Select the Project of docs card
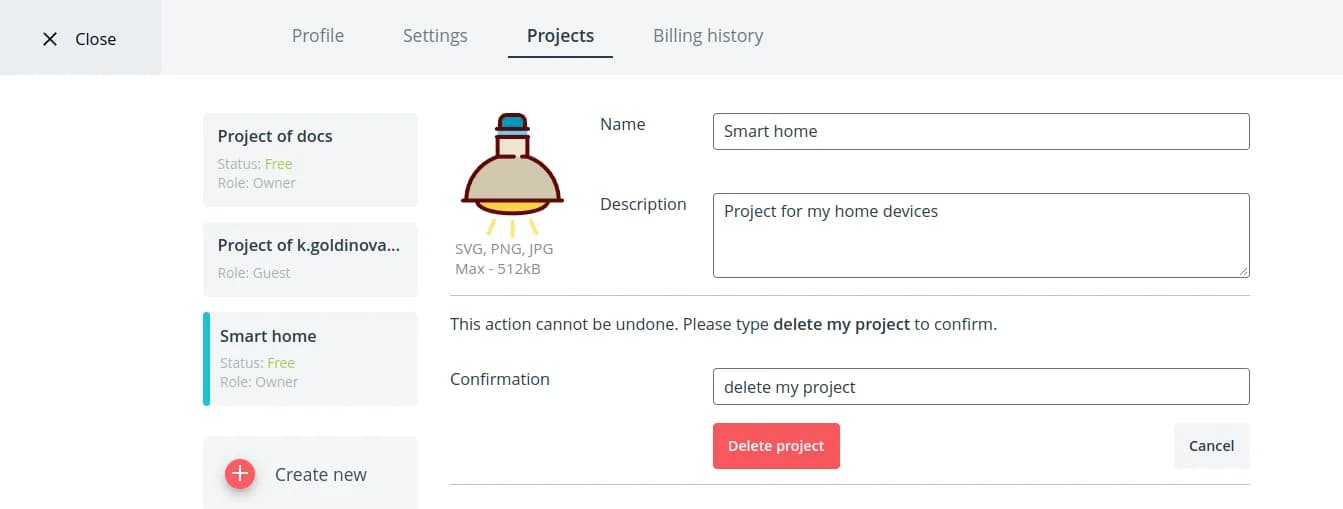 (x=310, y=159)
